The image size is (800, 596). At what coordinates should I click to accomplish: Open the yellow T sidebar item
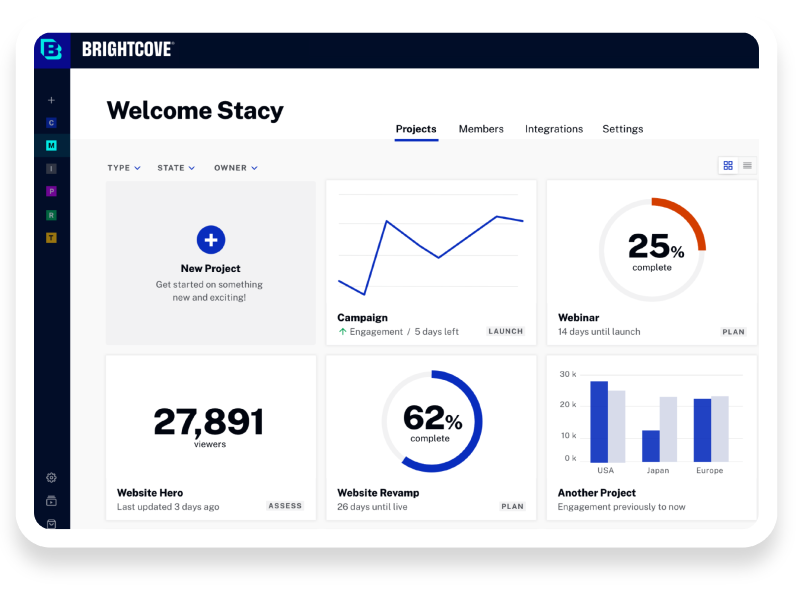(51, 238)
